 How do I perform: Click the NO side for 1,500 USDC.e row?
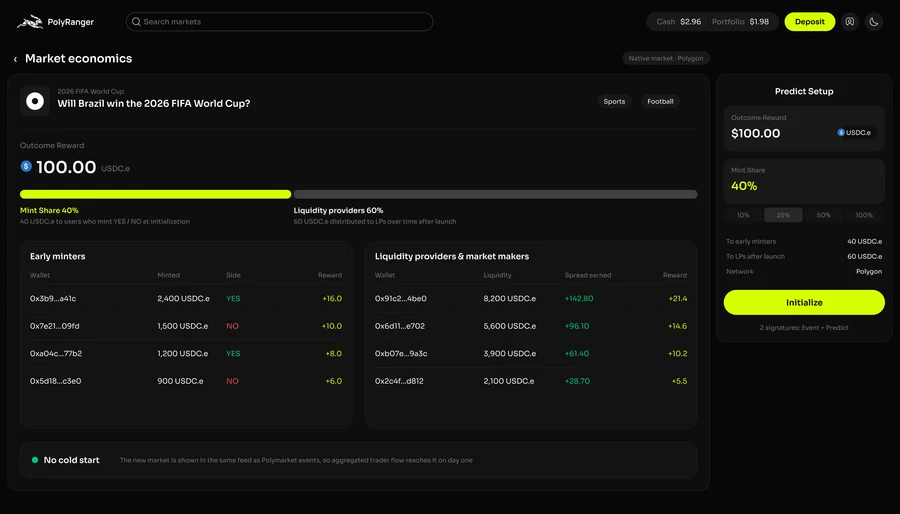click(x=232, y=326)
